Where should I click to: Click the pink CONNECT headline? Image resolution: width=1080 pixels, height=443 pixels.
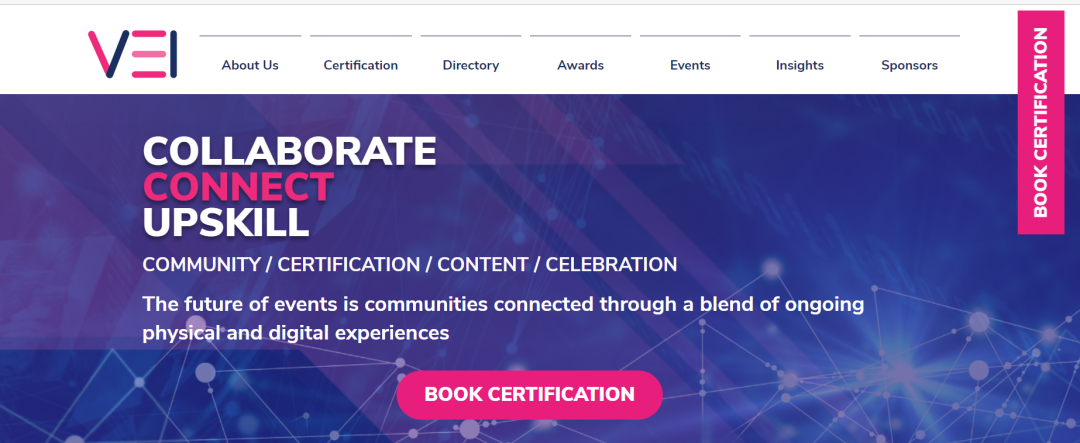[238, 186]
